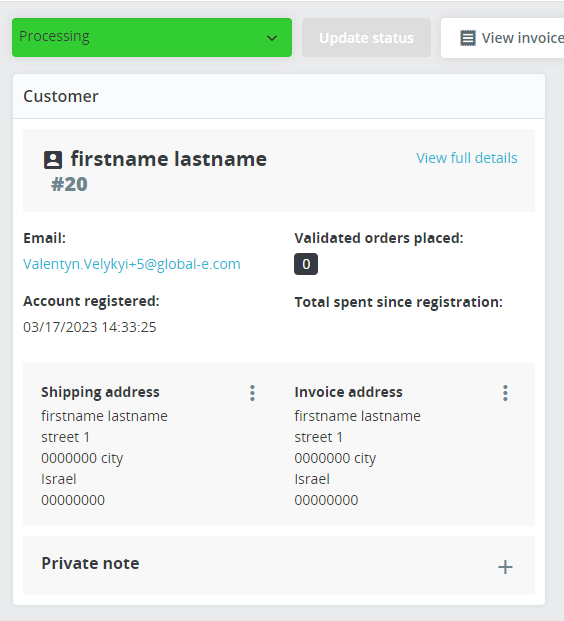564x621 pixels.
Task: Click the validated orders count badge
Action: click(x=306, y=264)
